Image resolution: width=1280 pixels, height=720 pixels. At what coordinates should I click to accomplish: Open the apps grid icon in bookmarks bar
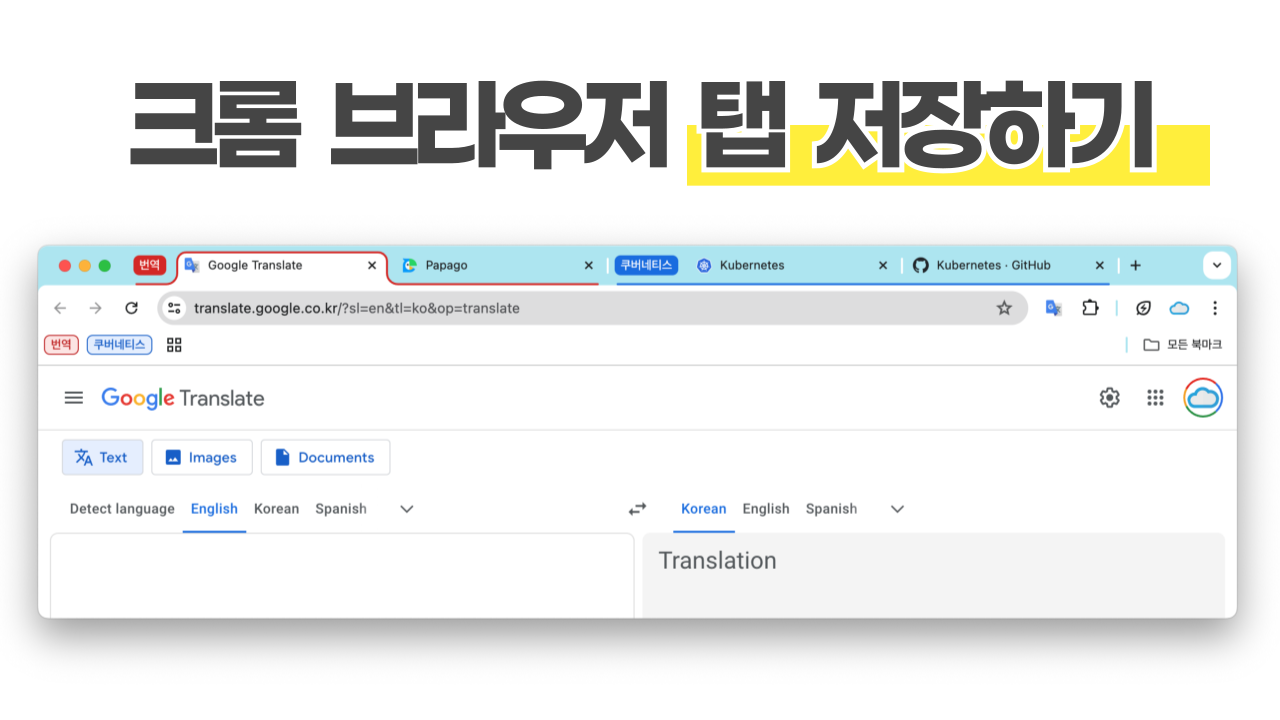pyautogui.click(x=174, y=345)
